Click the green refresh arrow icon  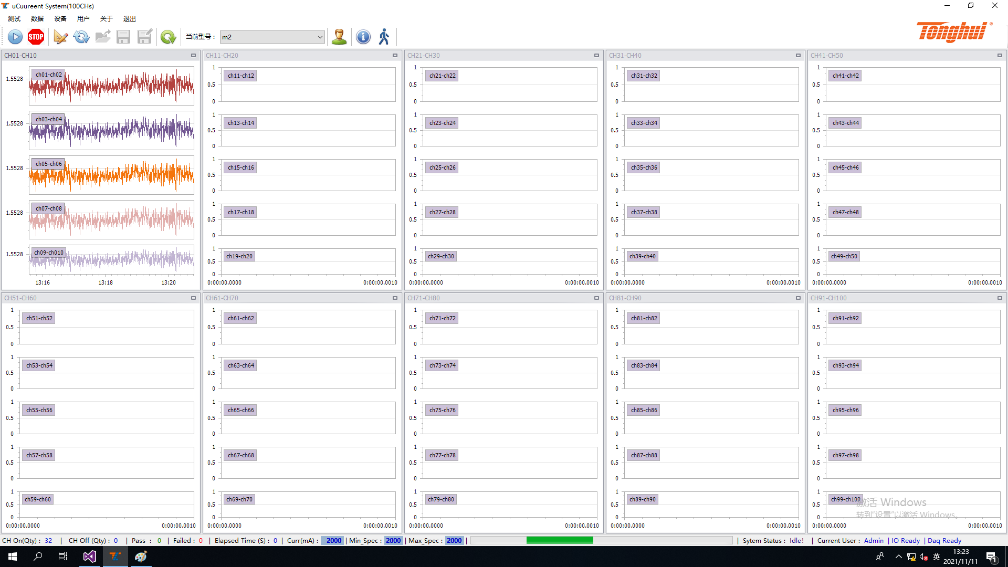pos(168,37)
